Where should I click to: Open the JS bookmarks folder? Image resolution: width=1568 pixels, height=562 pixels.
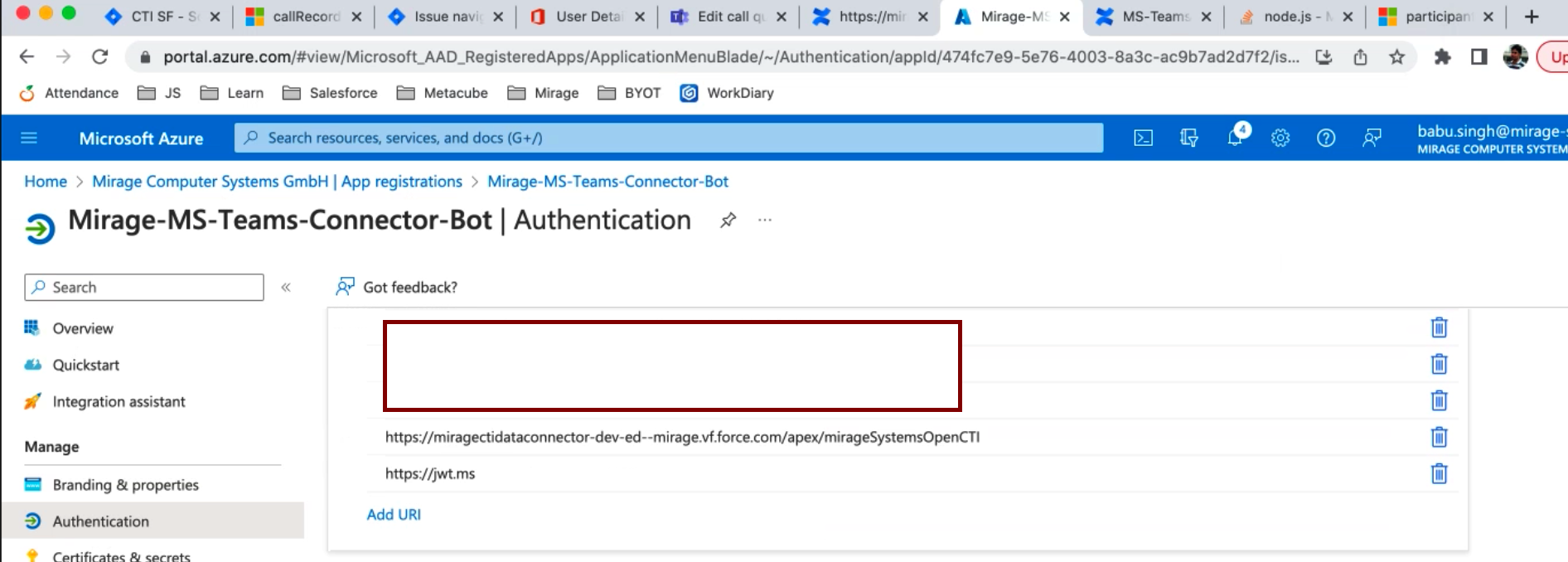pyautogui.click(x=159, y=93)
